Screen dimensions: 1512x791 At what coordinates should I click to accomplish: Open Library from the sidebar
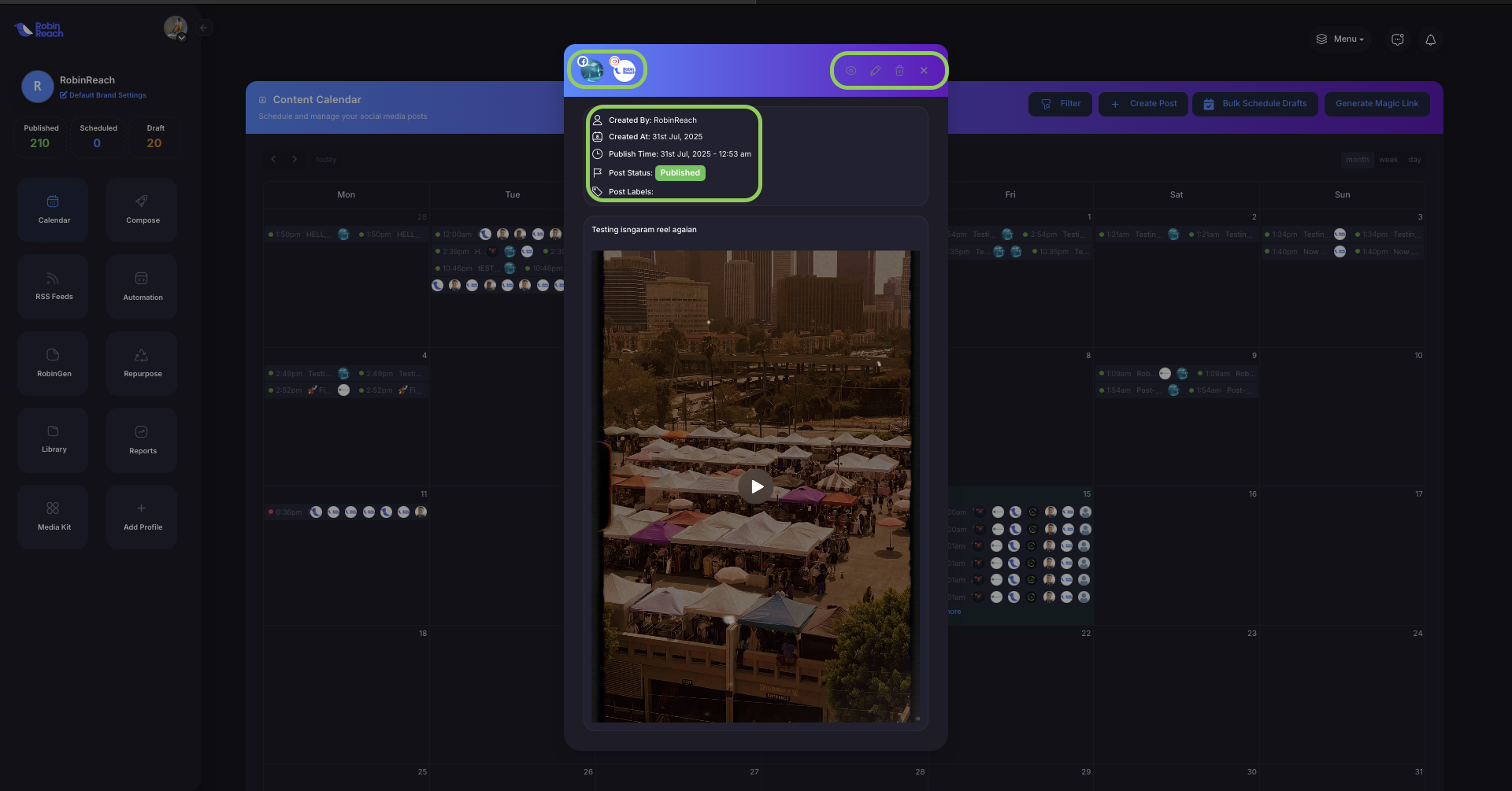(x=54, y=440)
